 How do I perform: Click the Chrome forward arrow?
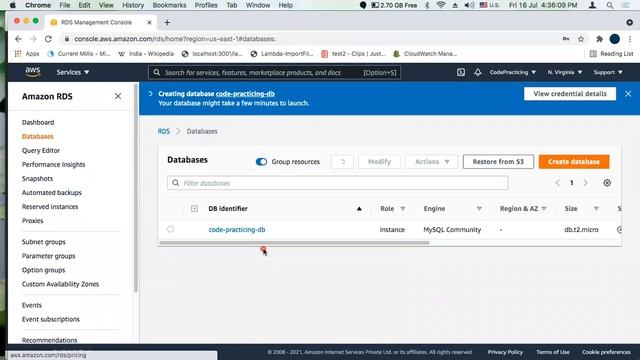coord(33,39)
